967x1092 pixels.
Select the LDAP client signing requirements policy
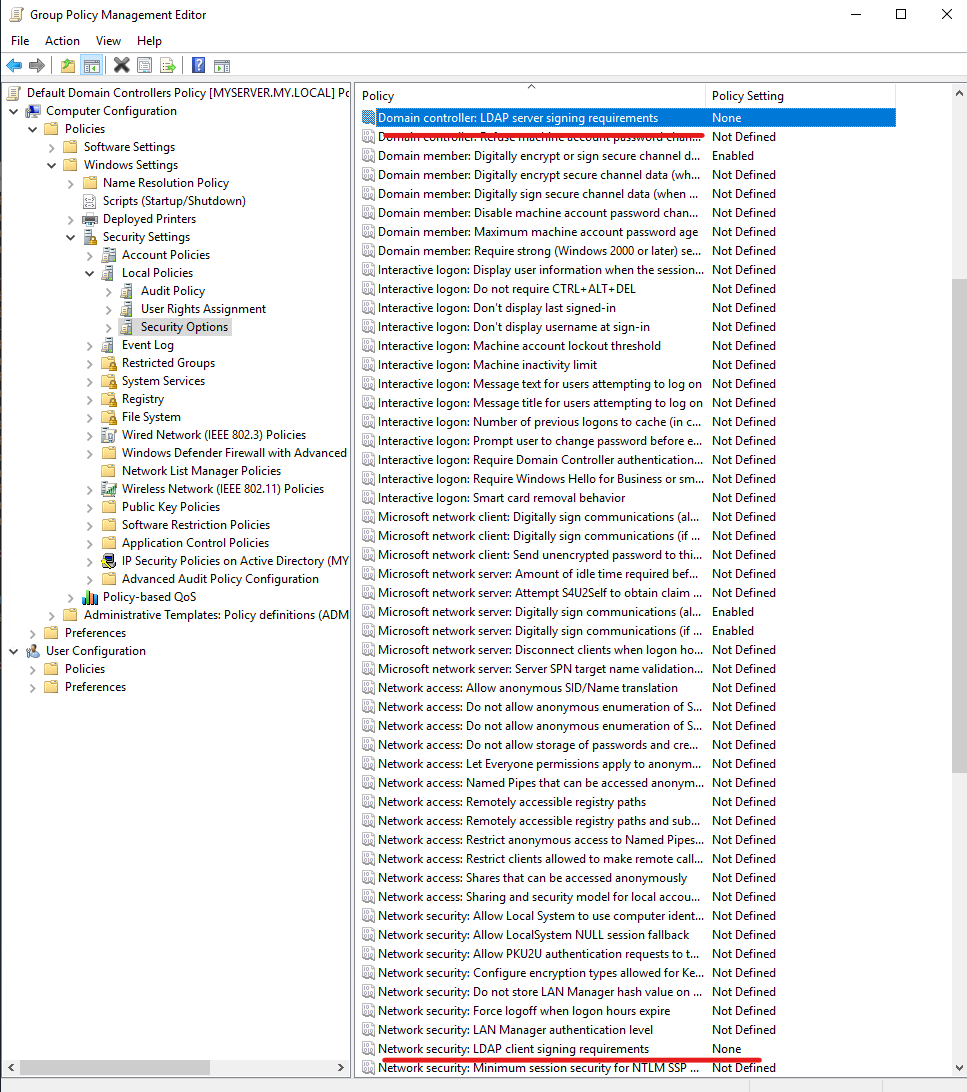[513, 1049]
